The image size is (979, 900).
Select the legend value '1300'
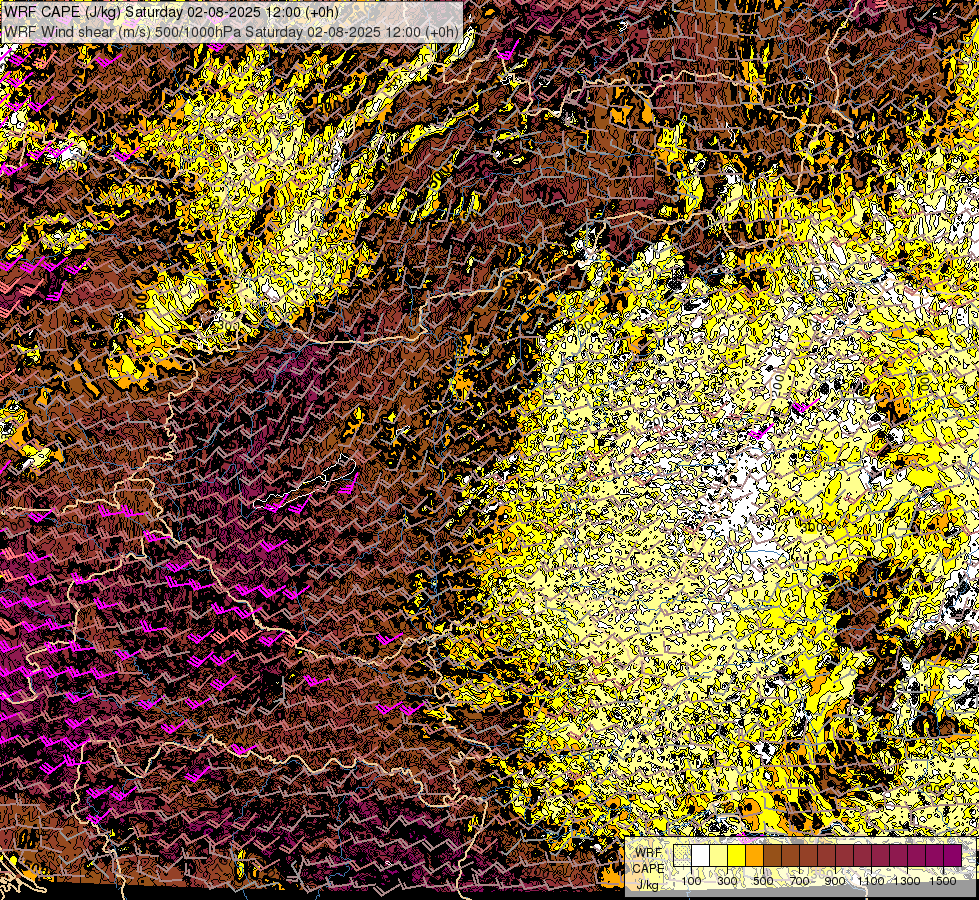coord(907,881)
